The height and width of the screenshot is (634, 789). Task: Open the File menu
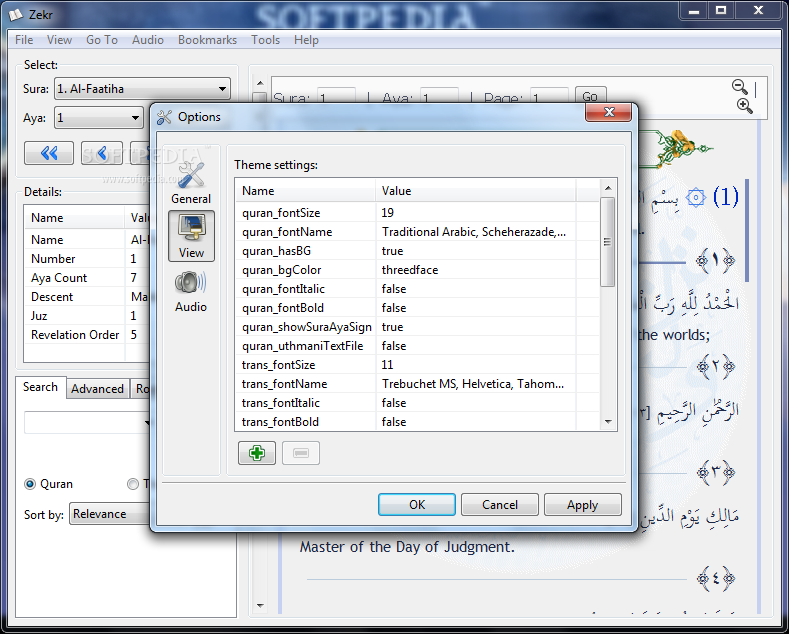tap(24, 40)
